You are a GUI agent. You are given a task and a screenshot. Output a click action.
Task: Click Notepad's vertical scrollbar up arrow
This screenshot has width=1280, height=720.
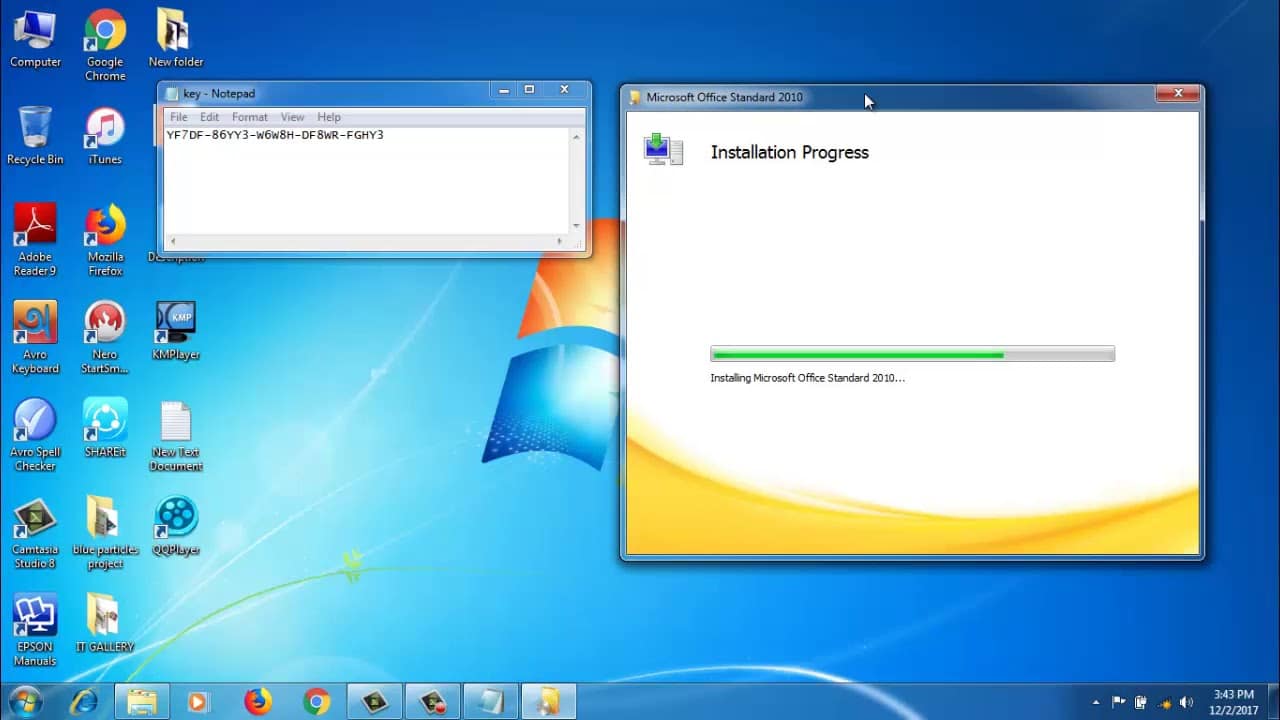576,137
